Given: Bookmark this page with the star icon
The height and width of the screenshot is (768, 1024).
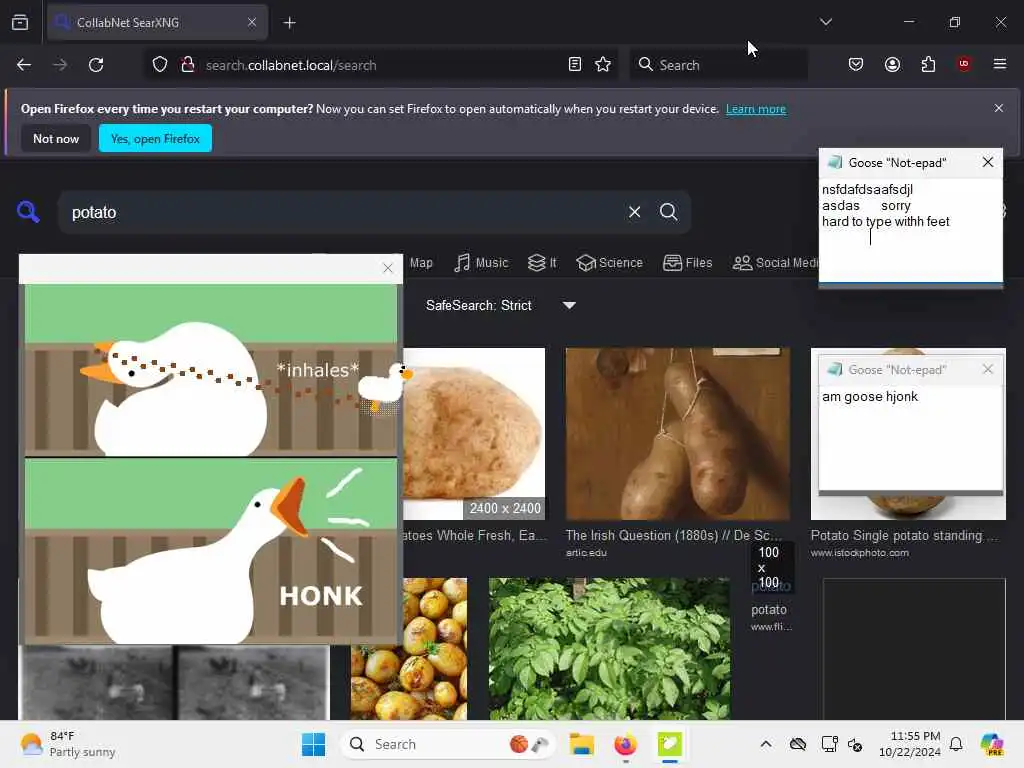Looking at the screenshot, I should [603, 65].
